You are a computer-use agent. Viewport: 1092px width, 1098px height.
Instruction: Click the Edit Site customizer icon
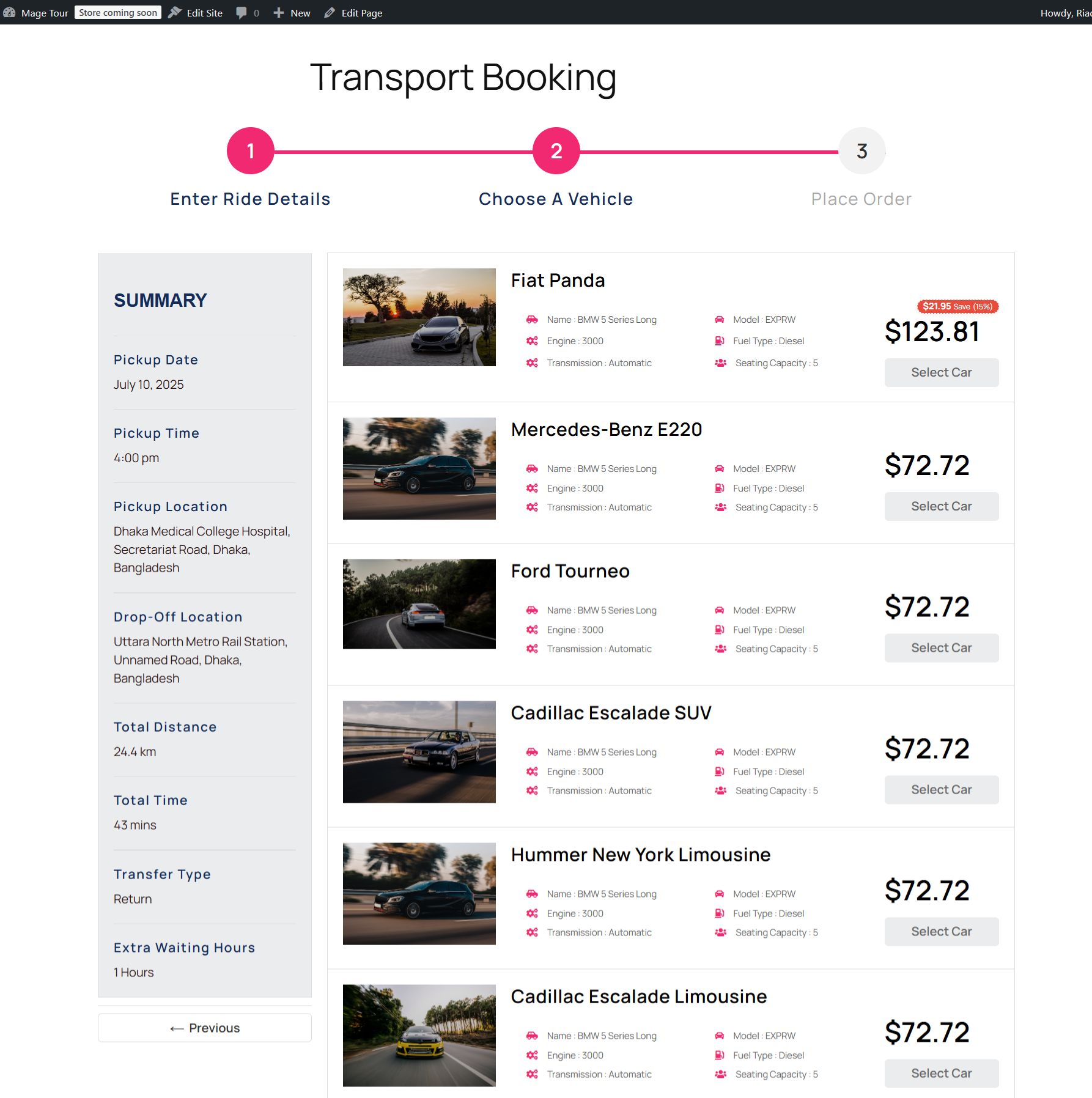tap(175, 13)
